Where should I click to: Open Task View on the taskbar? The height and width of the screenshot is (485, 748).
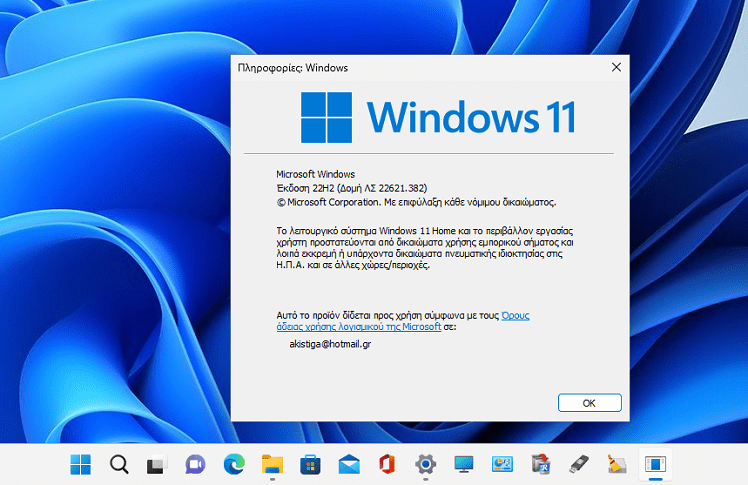tap(157, 464)
